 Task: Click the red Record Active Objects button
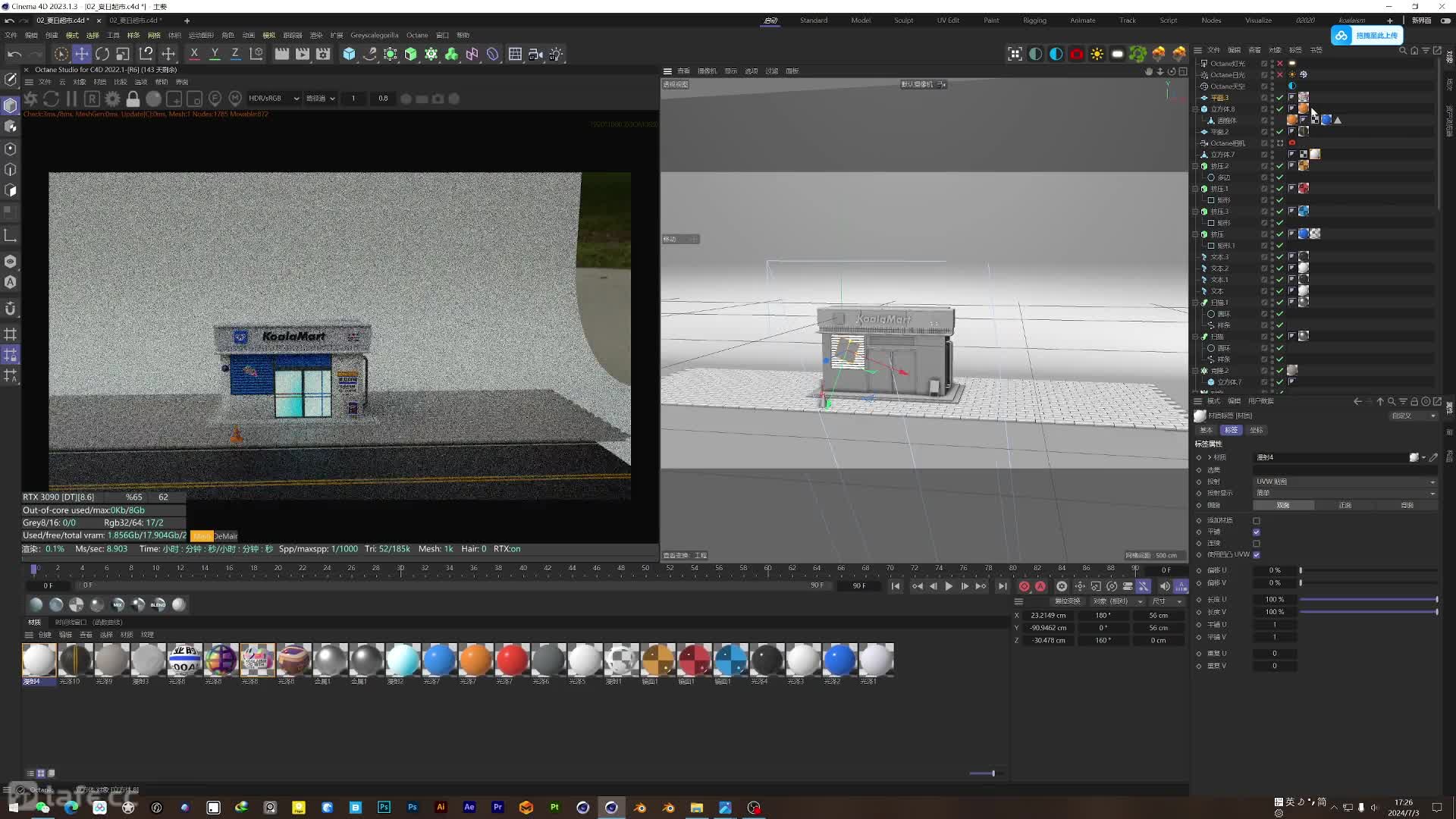(1024, 586)
